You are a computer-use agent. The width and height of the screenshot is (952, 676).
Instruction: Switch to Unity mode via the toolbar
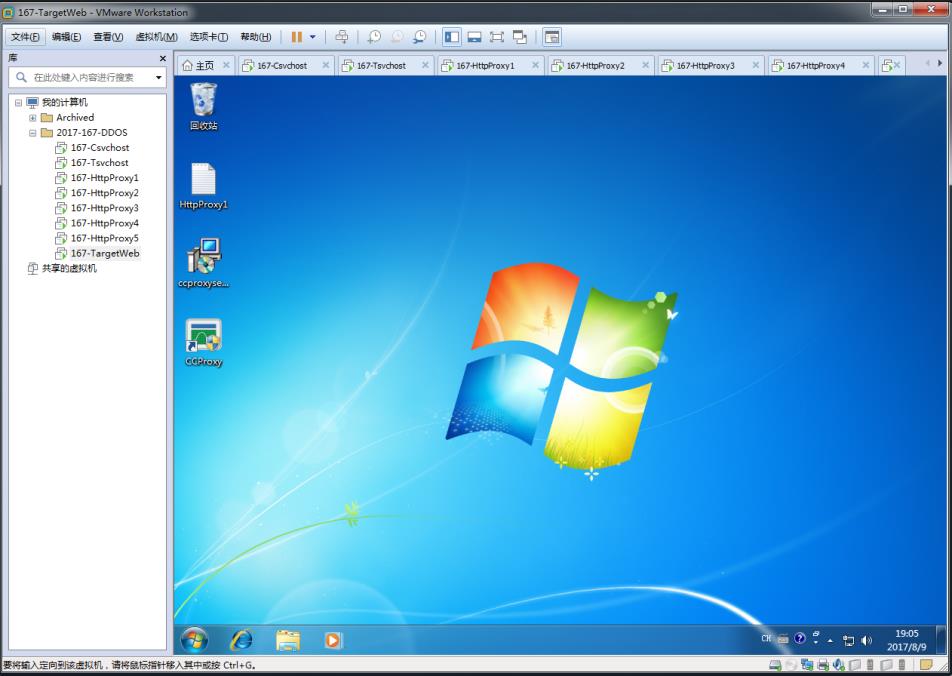(520, 37)
